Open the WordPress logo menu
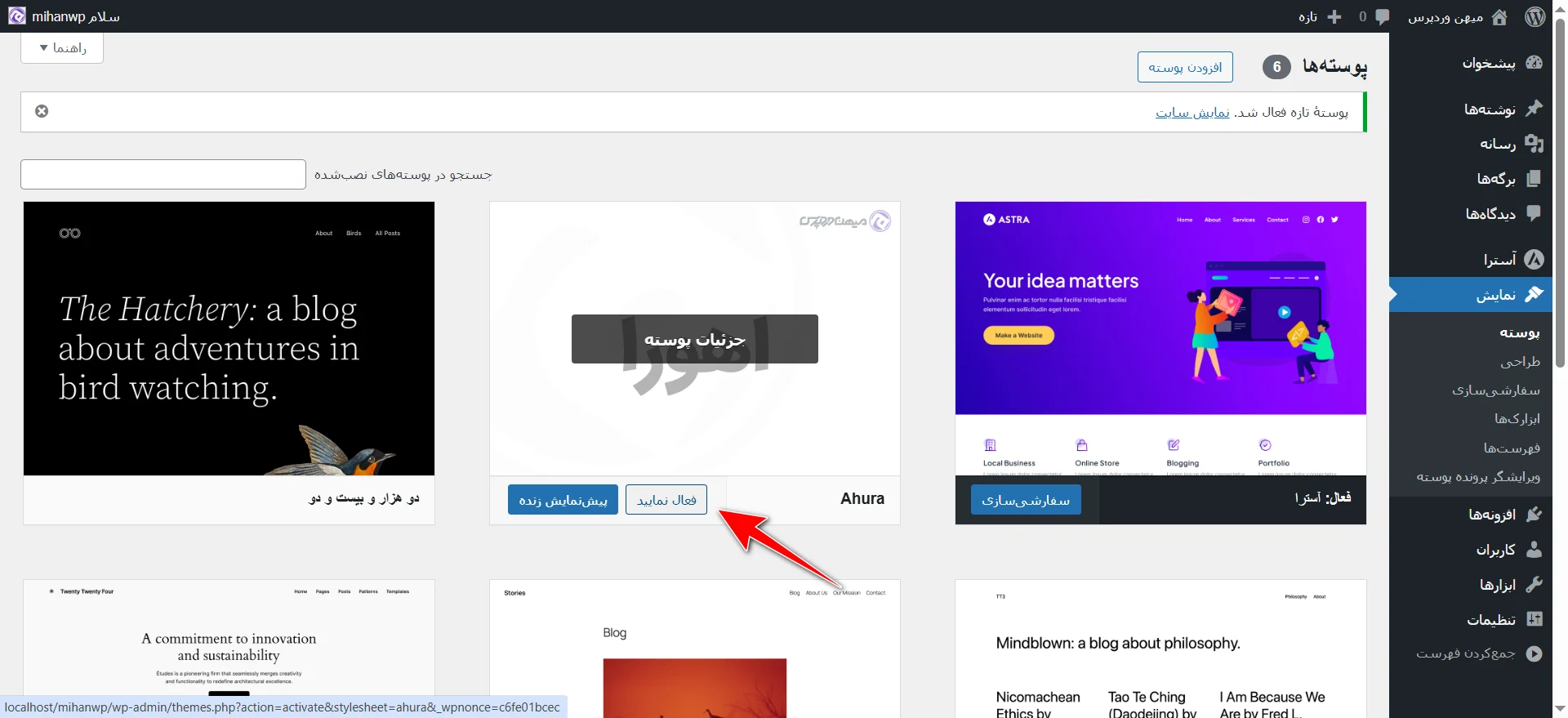Viewport: 1568px width, 718px height. (1535, 16)
